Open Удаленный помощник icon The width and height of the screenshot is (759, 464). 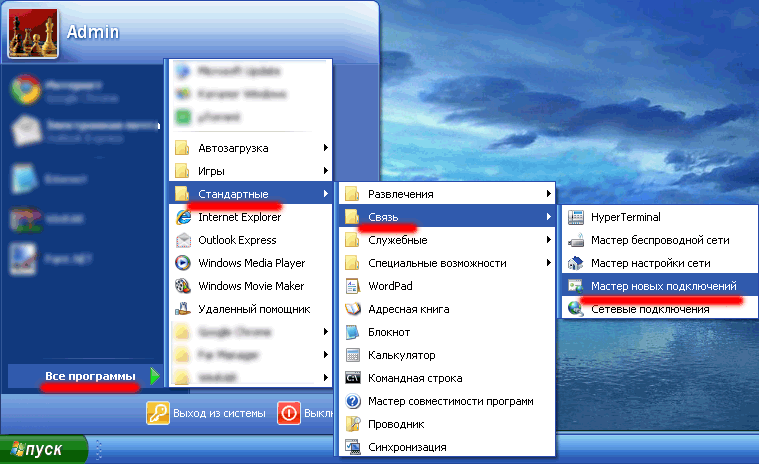[x=183, y=309]
